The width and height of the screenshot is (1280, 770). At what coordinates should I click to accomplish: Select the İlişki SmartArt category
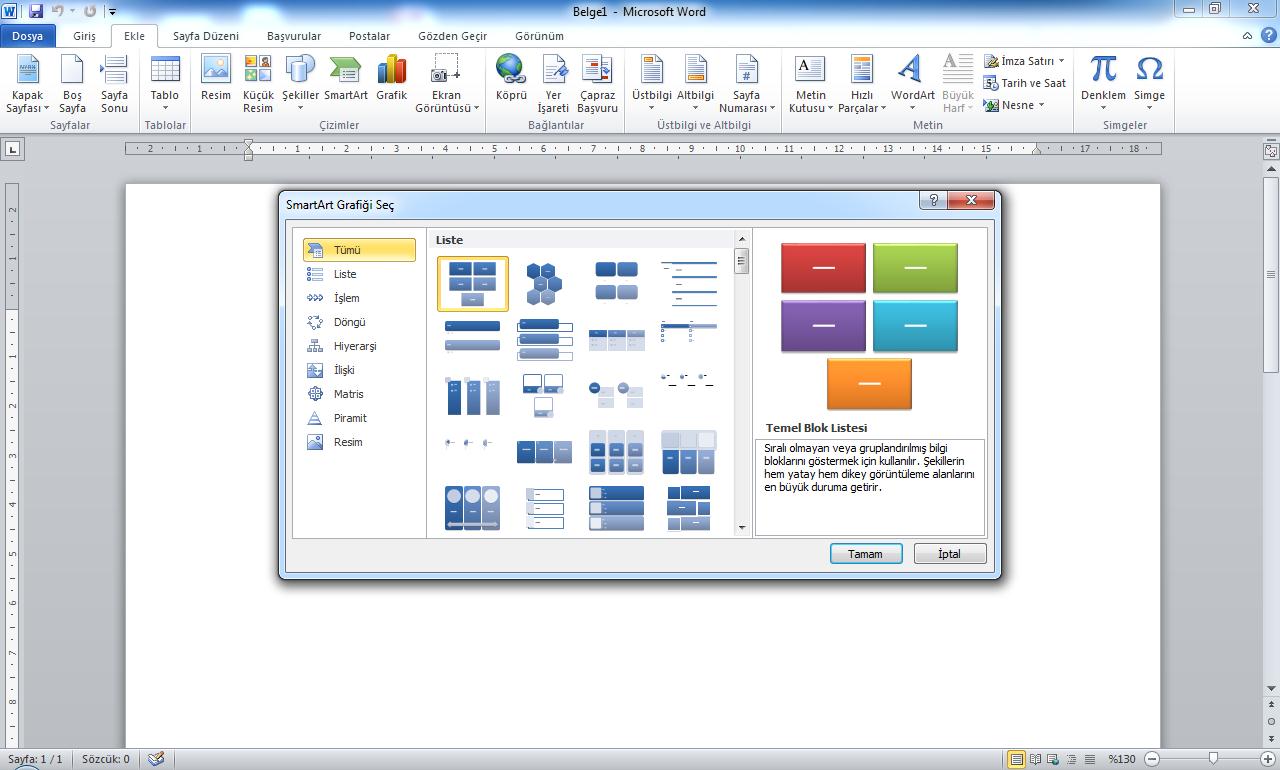pos(359,370)
